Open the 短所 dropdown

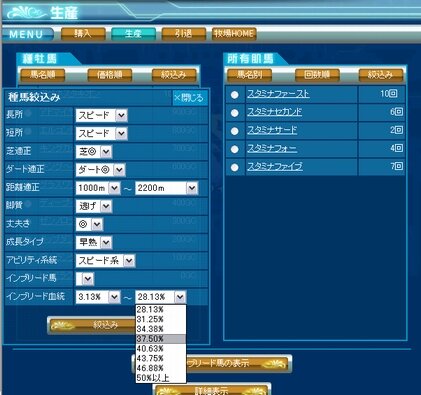click(101, 134)
